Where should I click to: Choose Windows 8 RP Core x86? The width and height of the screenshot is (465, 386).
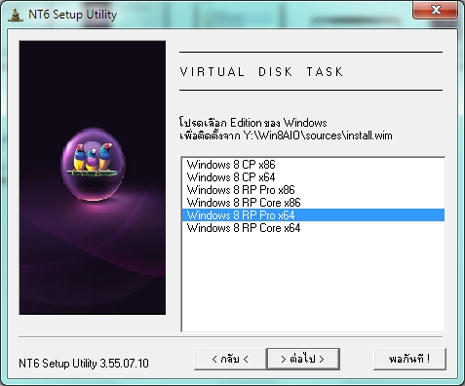(x=313, y=202)
